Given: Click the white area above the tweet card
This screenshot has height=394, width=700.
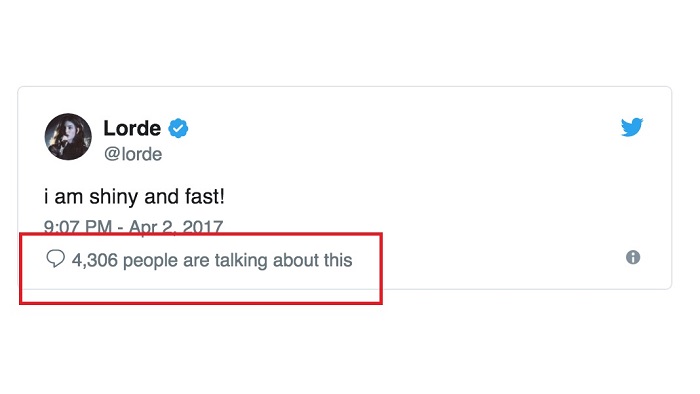Looking at the screenshot, I should click(350, 42).
